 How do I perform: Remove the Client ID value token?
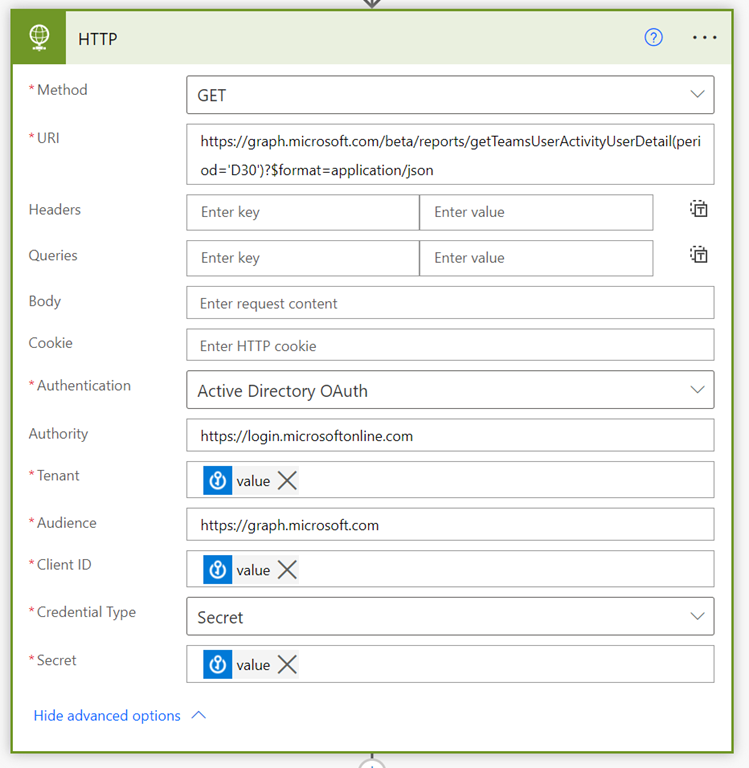(287, 570)
